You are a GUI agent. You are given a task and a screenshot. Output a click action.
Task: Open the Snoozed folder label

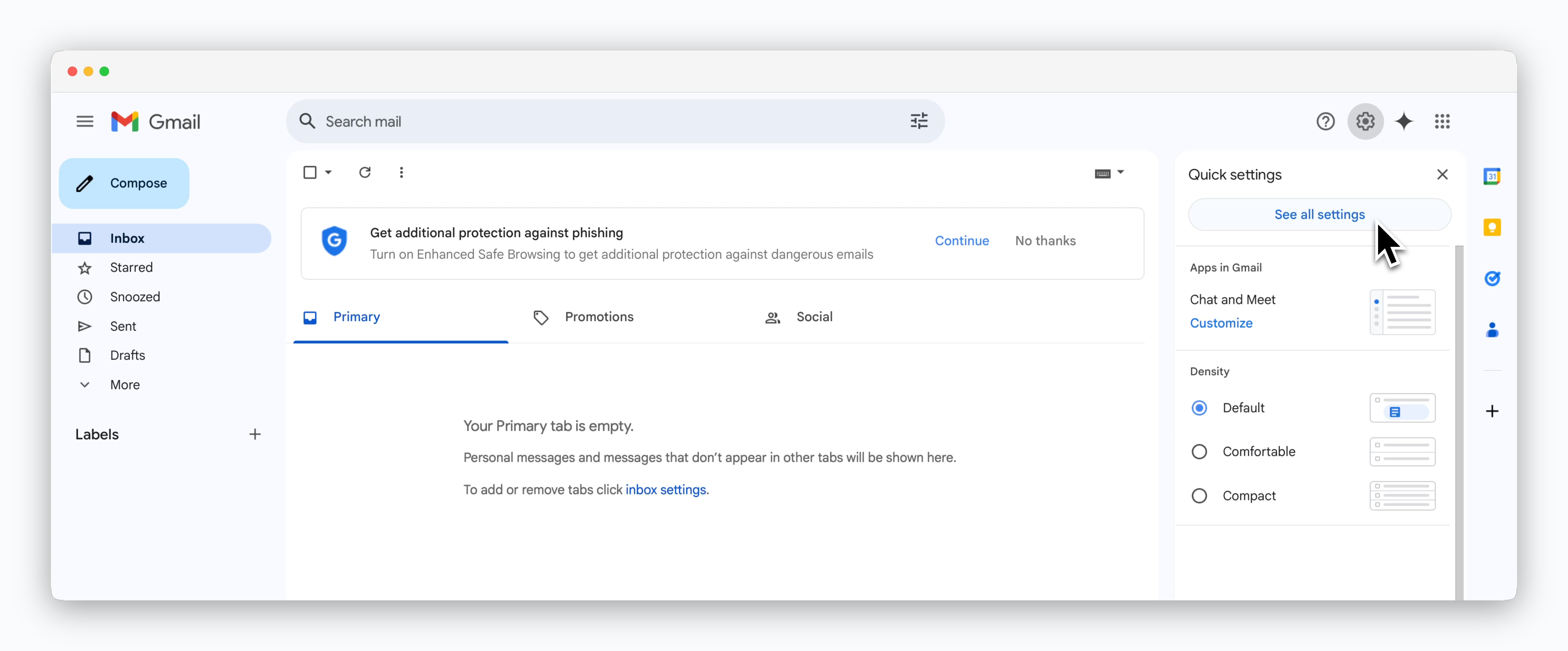(x=134, y=297)
